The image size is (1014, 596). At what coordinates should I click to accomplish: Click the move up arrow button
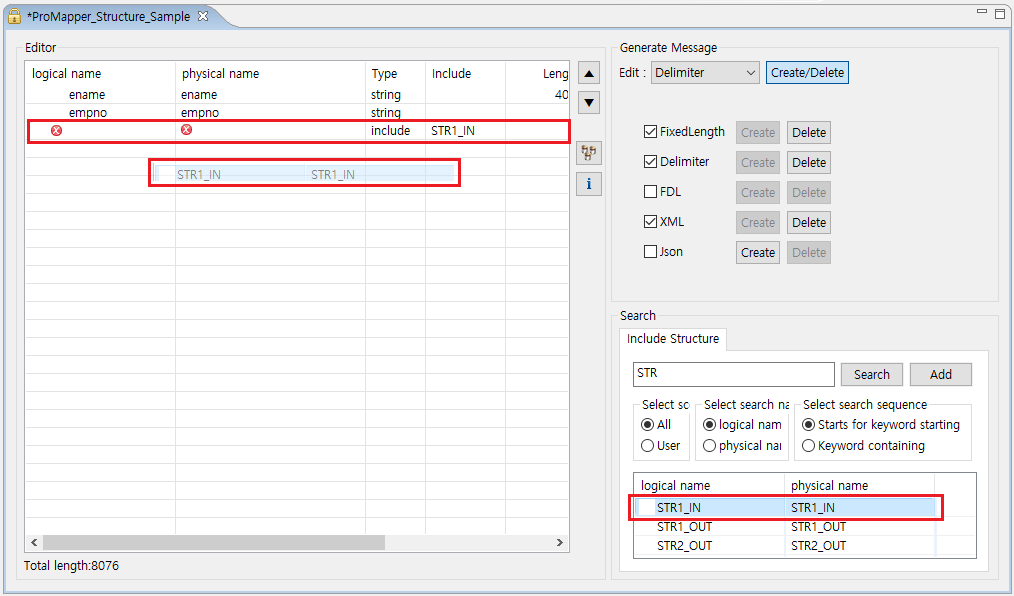tap(590, 73)
